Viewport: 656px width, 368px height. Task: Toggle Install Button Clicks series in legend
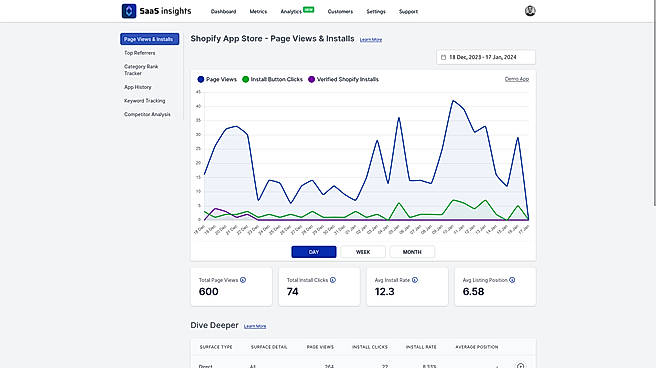pyautogui.click(x=272, y=79)
